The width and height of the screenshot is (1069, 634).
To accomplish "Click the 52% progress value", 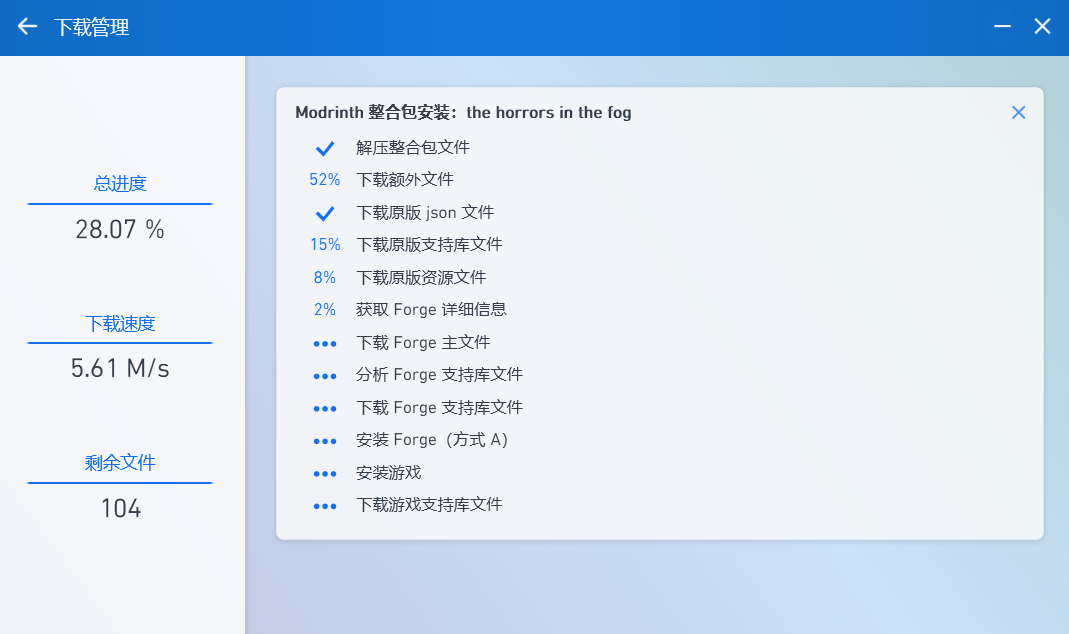I will point(325,179).
